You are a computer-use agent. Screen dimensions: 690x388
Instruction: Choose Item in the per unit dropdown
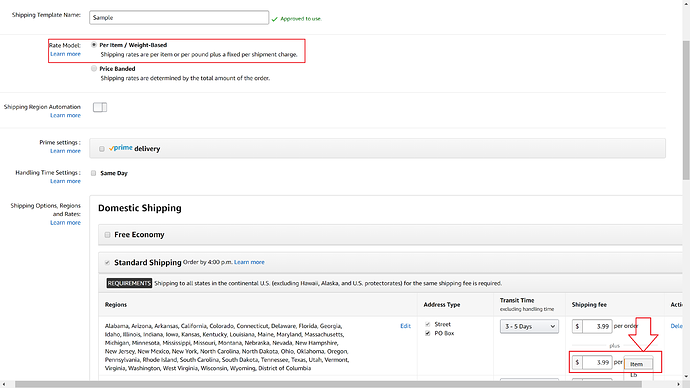638,364
